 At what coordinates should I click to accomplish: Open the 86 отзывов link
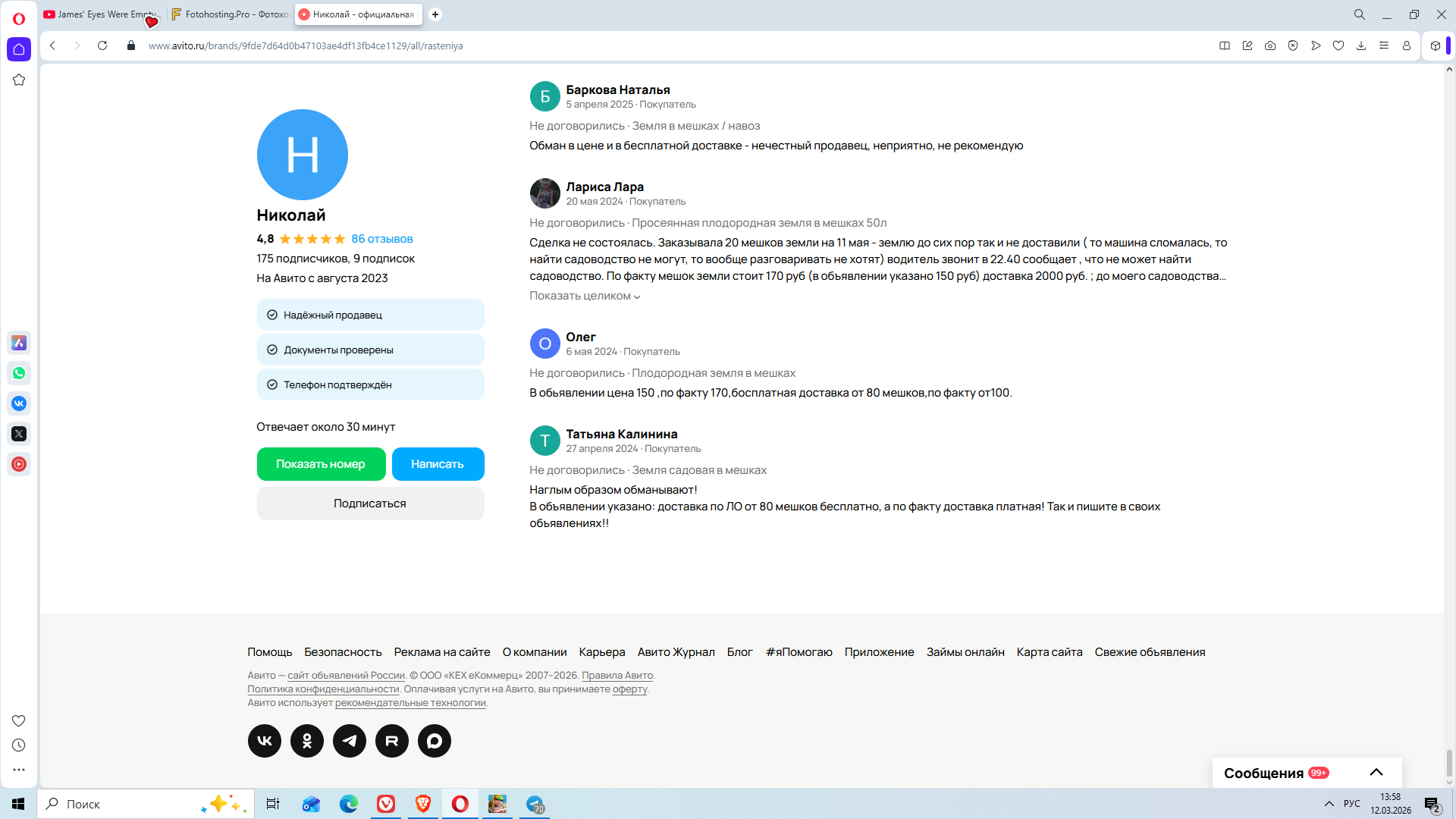coord(382,239)
